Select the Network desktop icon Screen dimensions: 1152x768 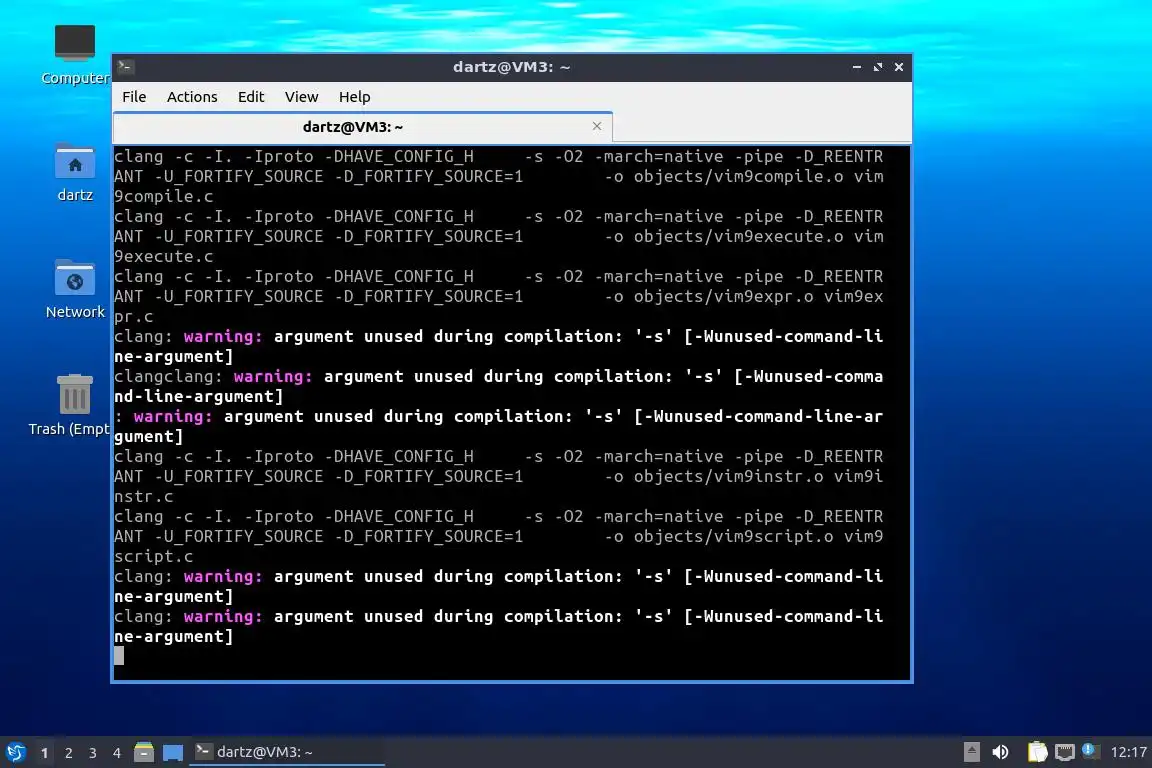(75, 290)
